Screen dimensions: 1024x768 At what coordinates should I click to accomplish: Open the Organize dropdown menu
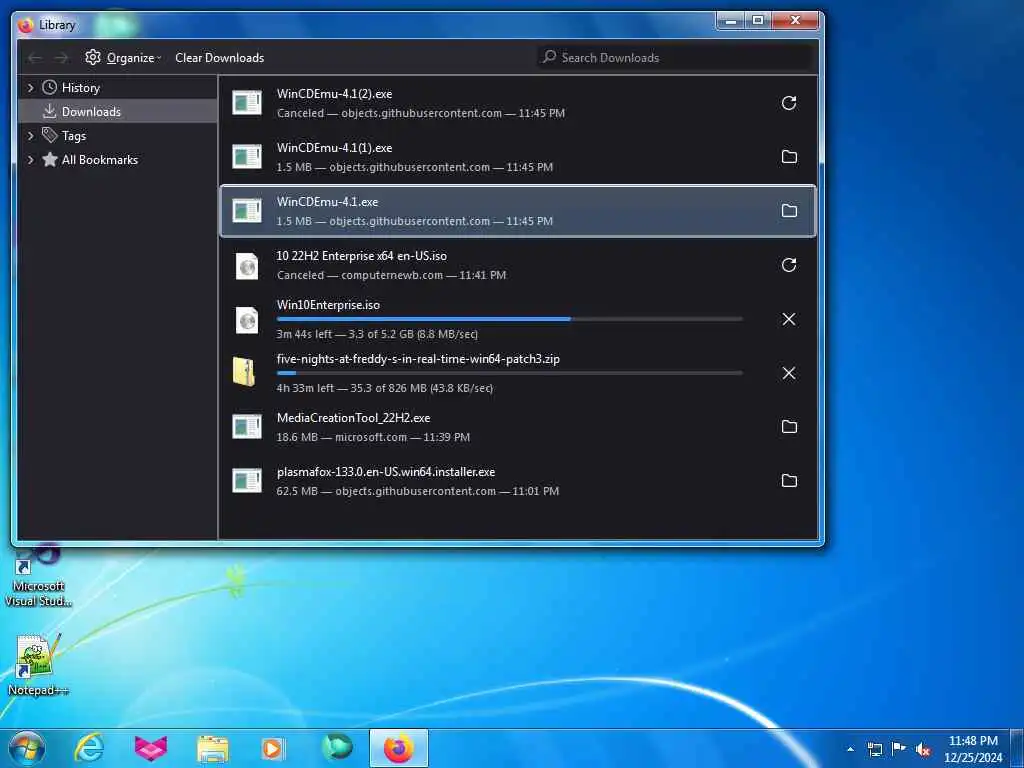pos(123,58)
